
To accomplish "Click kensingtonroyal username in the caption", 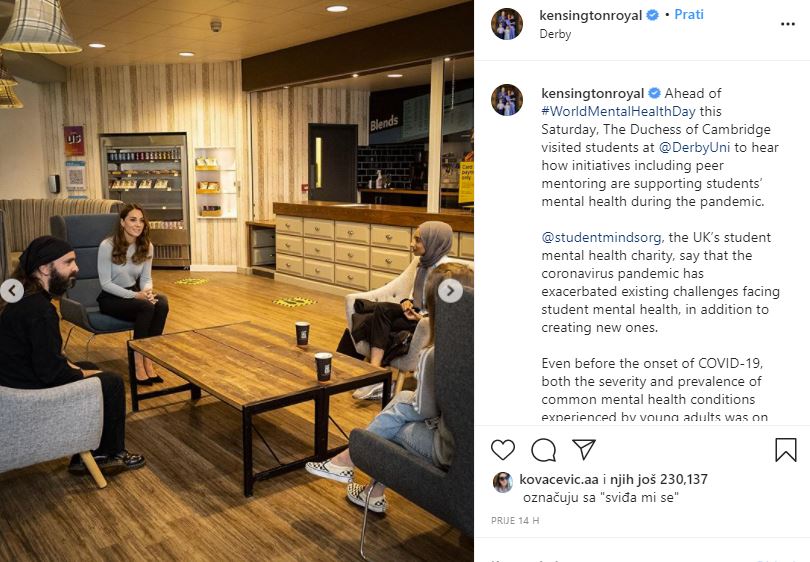I will click(x=592, y=93).
